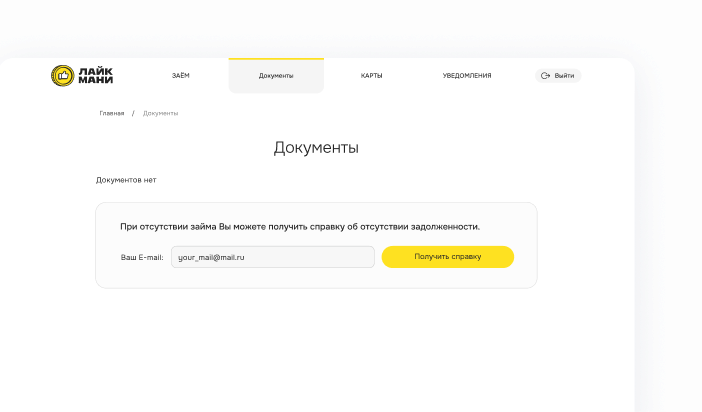Follow the Главная breadcrumb link
702x412 pixels.
pos(112,113)
